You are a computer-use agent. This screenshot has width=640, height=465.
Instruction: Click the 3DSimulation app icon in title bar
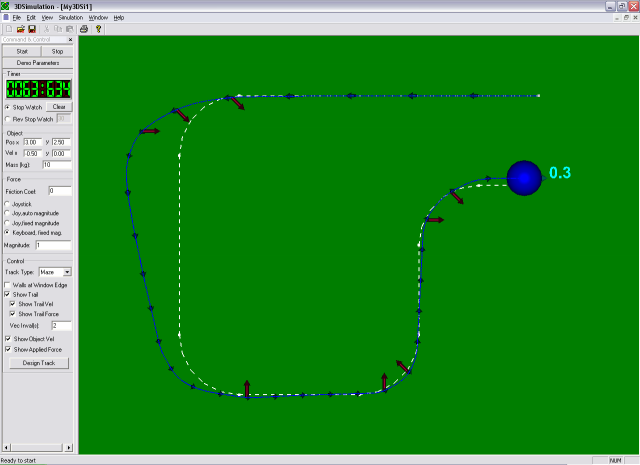coord(5,6)
